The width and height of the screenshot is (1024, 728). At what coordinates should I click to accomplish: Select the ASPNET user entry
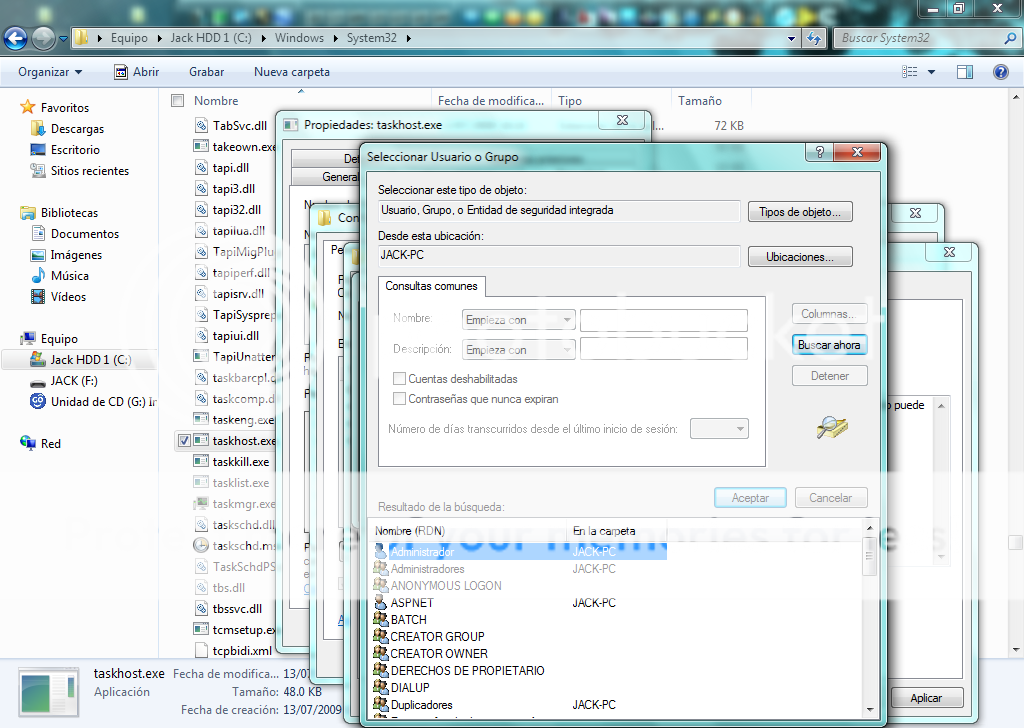click(412, 603)
